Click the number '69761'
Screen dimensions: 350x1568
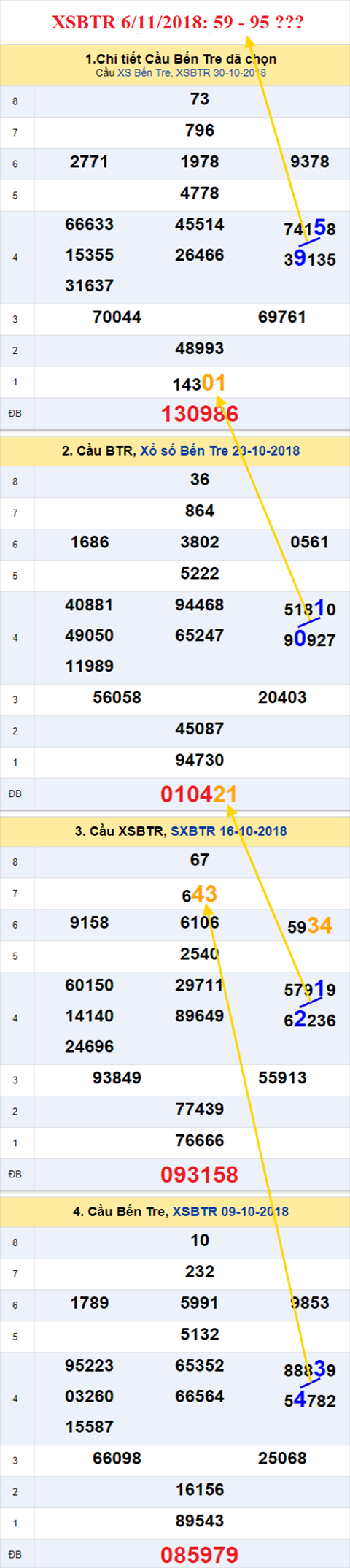(281, 318)
